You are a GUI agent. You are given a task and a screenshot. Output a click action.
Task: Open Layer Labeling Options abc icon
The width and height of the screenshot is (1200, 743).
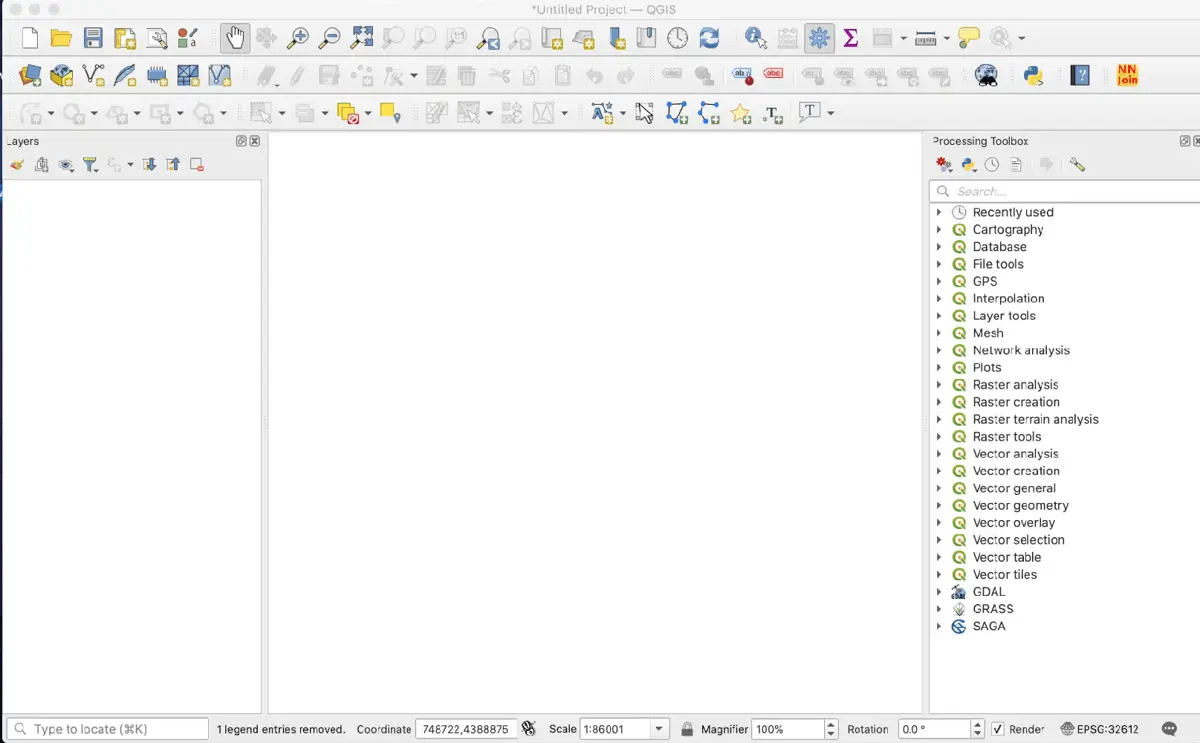(x=742, y=75)
